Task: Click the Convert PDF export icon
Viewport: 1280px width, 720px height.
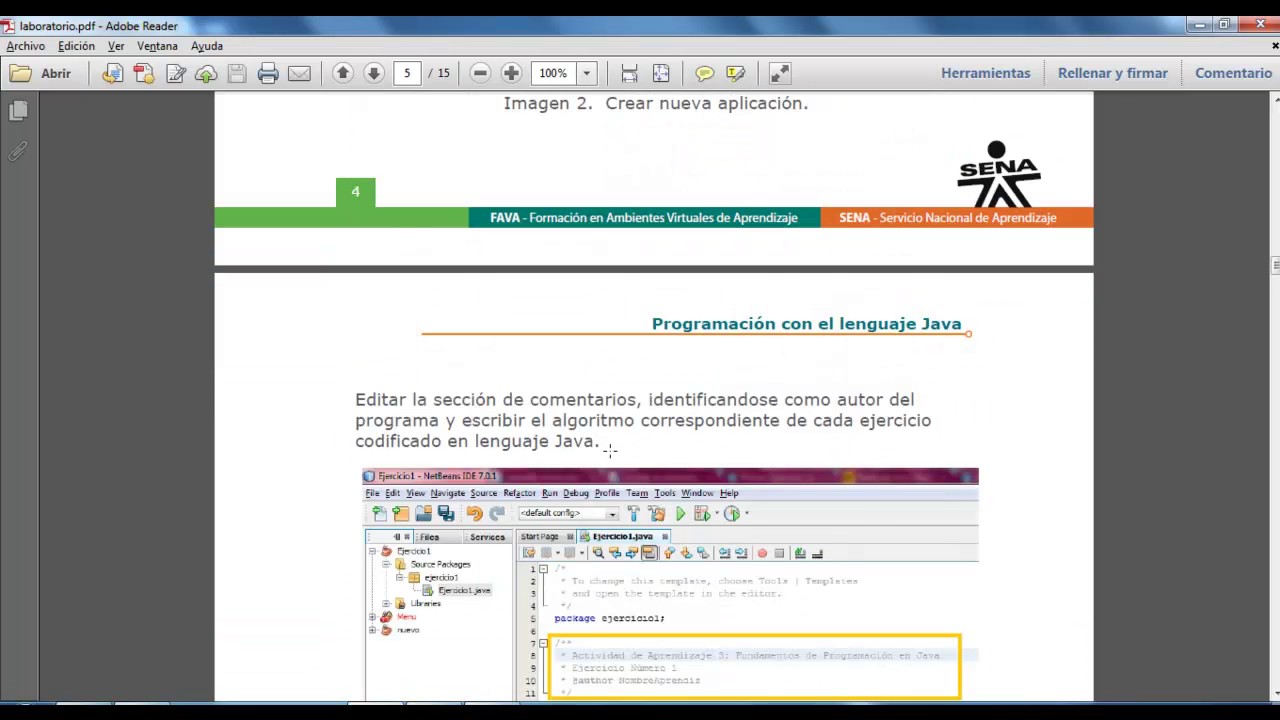Action: pos(144,73)
